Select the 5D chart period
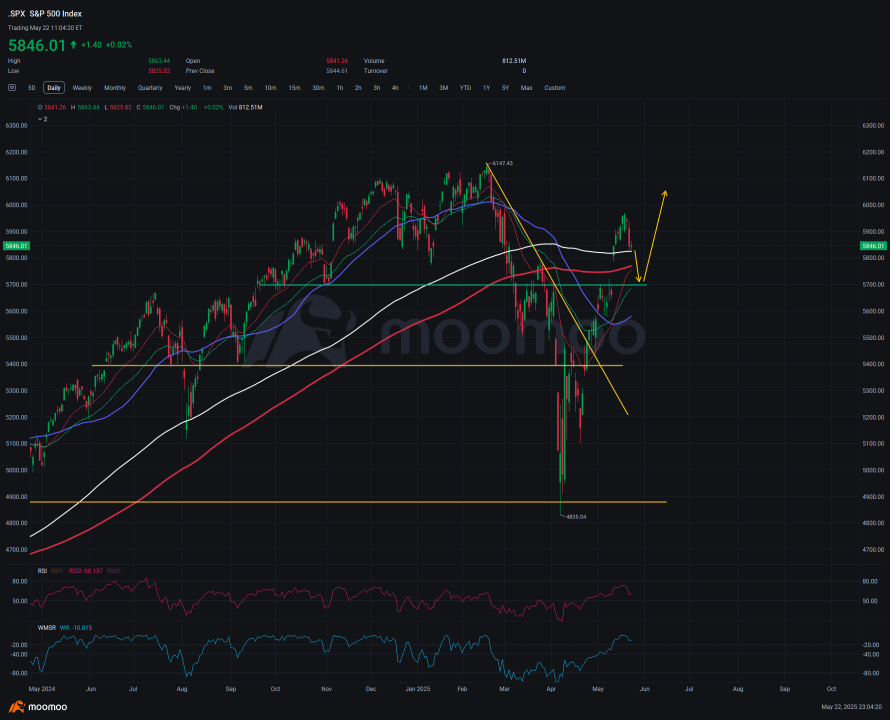This screenshot has height=720, width=890. pyautogui.click(x=32, y=88)
